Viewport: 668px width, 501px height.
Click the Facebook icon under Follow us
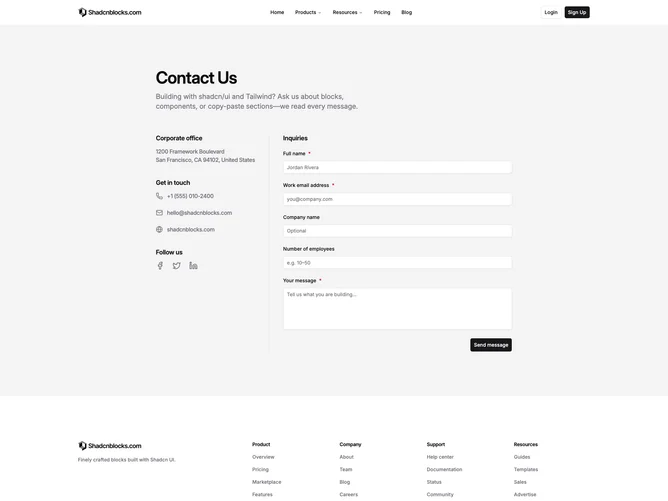[160, 266]
